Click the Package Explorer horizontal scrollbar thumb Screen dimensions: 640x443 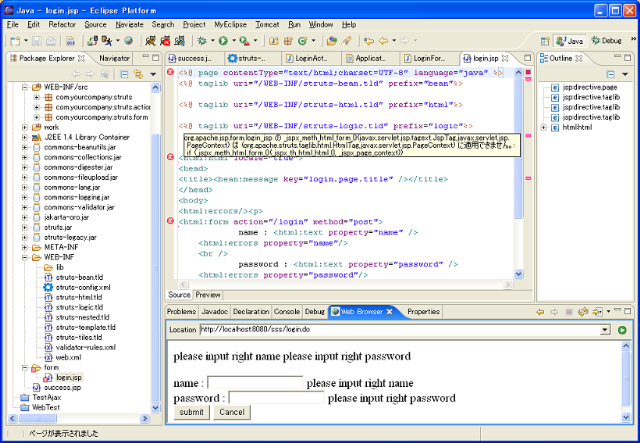[38, 419]
